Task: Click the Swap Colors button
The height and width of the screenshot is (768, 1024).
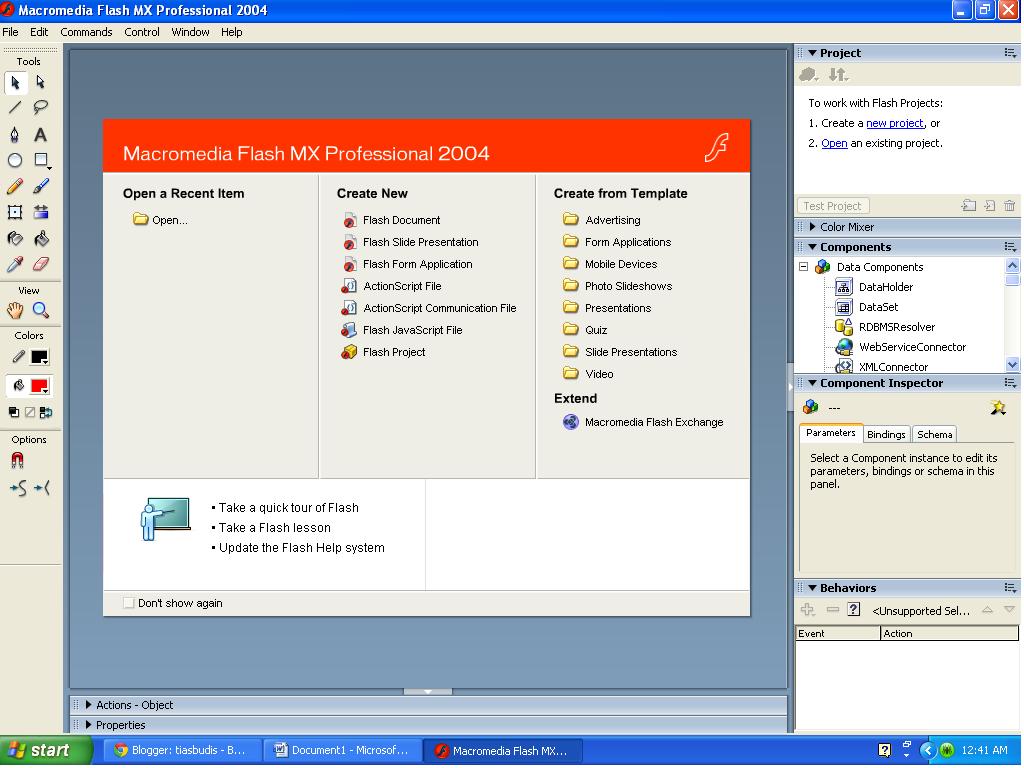Action: [46, 412]
